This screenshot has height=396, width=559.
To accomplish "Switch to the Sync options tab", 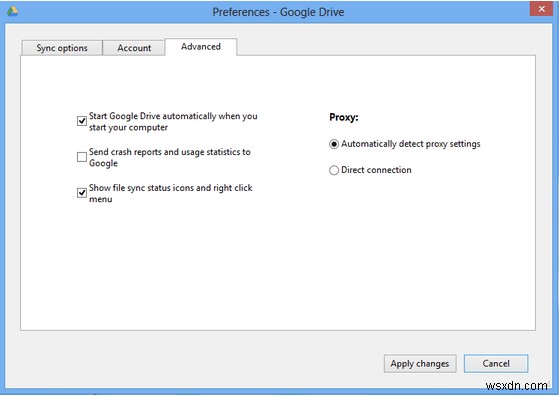I will [62, 48].
